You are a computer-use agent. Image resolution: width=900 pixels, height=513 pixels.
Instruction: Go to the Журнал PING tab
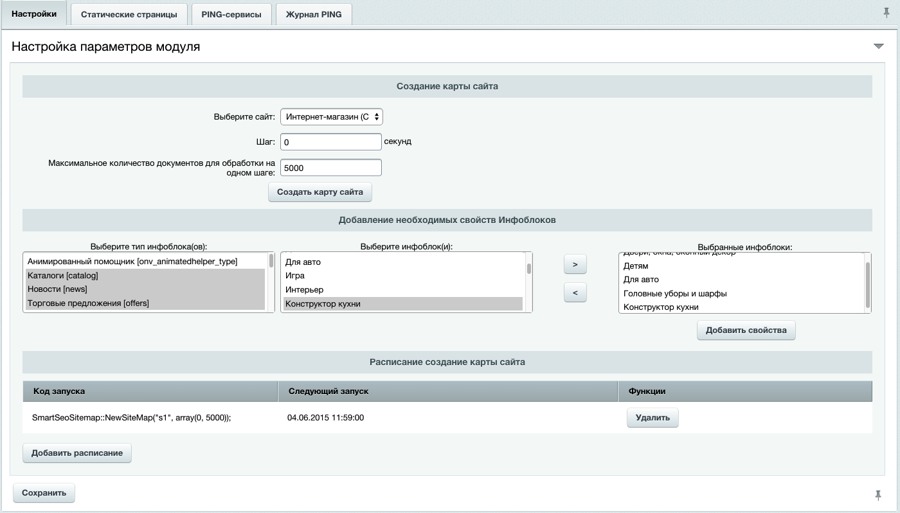[x=313, y=15]
